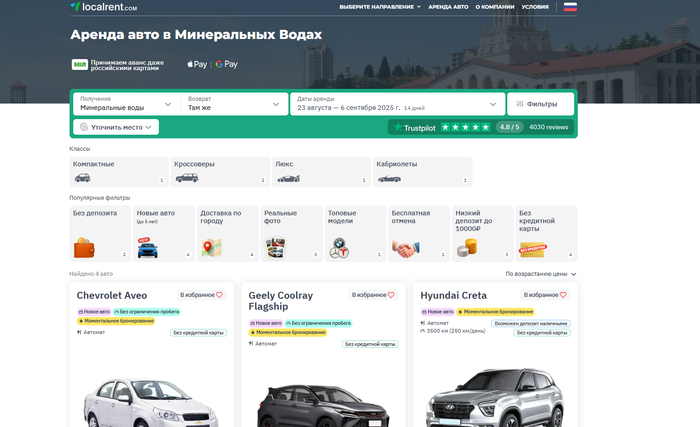Click the 4.8 / 5 Trustpilot score badge
The width and height of the screenshot is (700, 427).
[509, 127]
